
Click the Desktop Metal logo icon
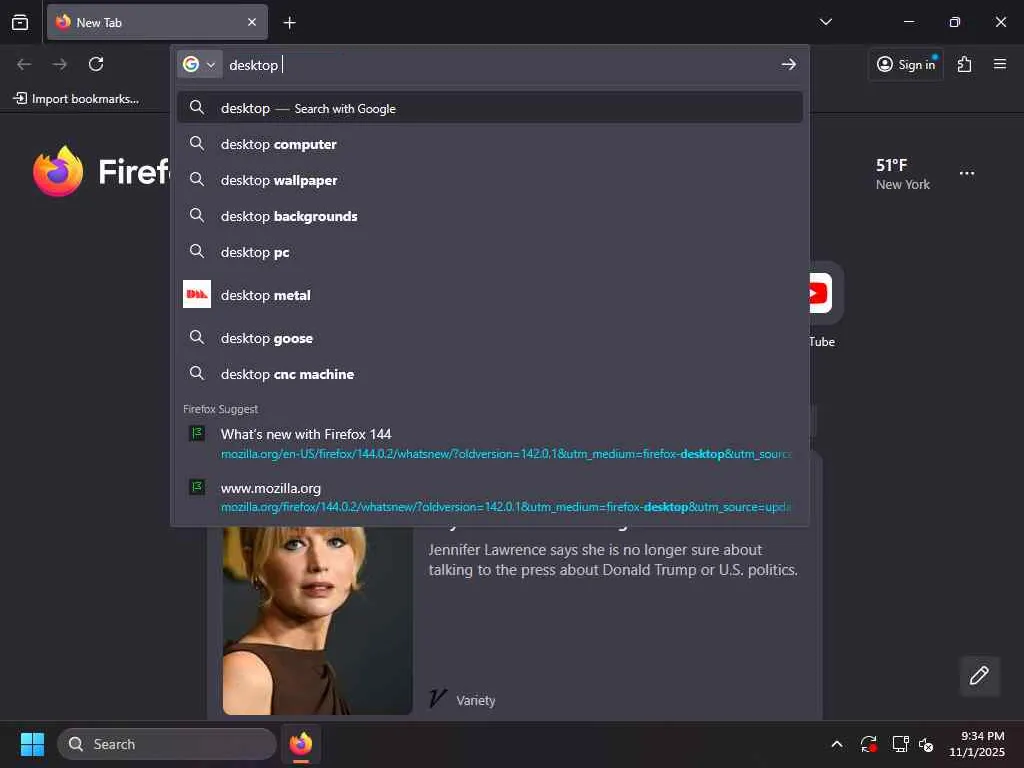(x=197, y=294)
